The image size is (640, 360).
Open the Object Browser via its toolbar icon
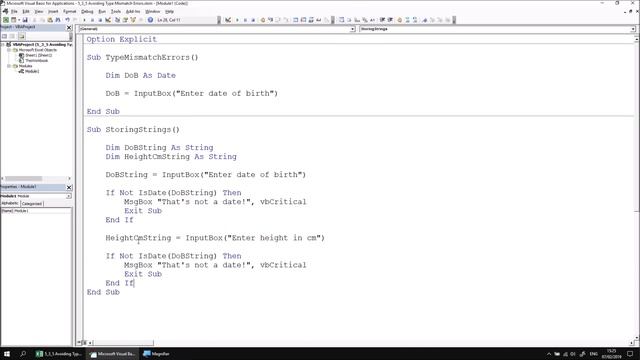click(133, 20)
